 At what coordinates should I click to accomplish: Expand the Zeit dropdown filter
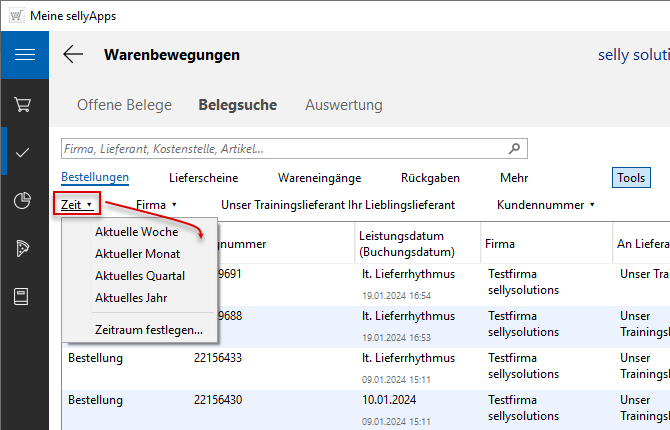(x=76, y=204)
